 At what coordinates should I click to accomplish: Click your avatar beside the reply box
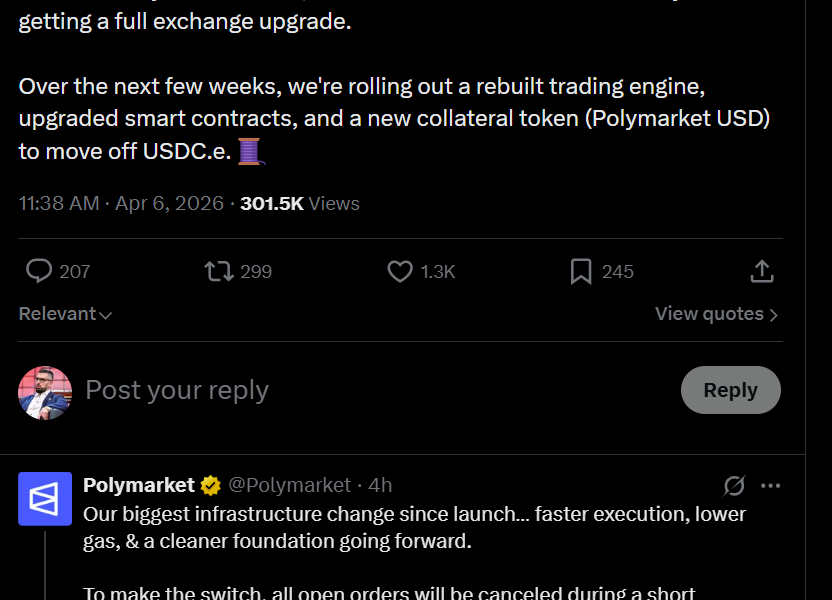tap(44, 391)
